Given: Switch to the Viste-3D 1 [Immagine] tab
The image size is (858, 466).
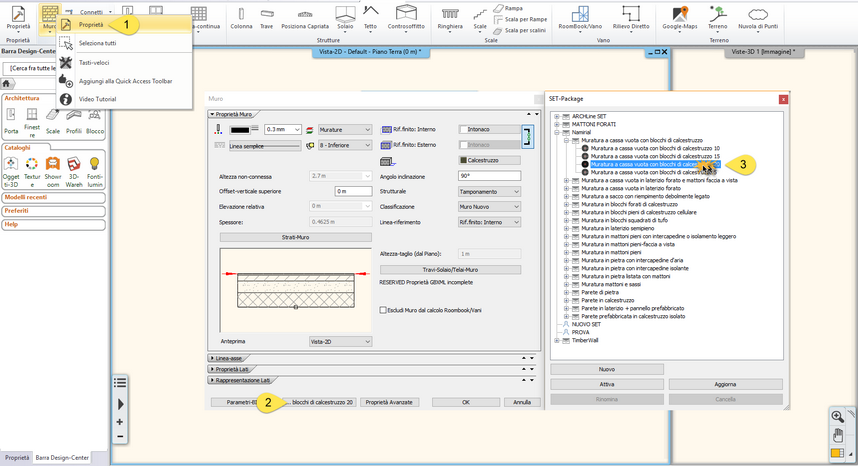Looking at the screenshot, I should 763,51.
